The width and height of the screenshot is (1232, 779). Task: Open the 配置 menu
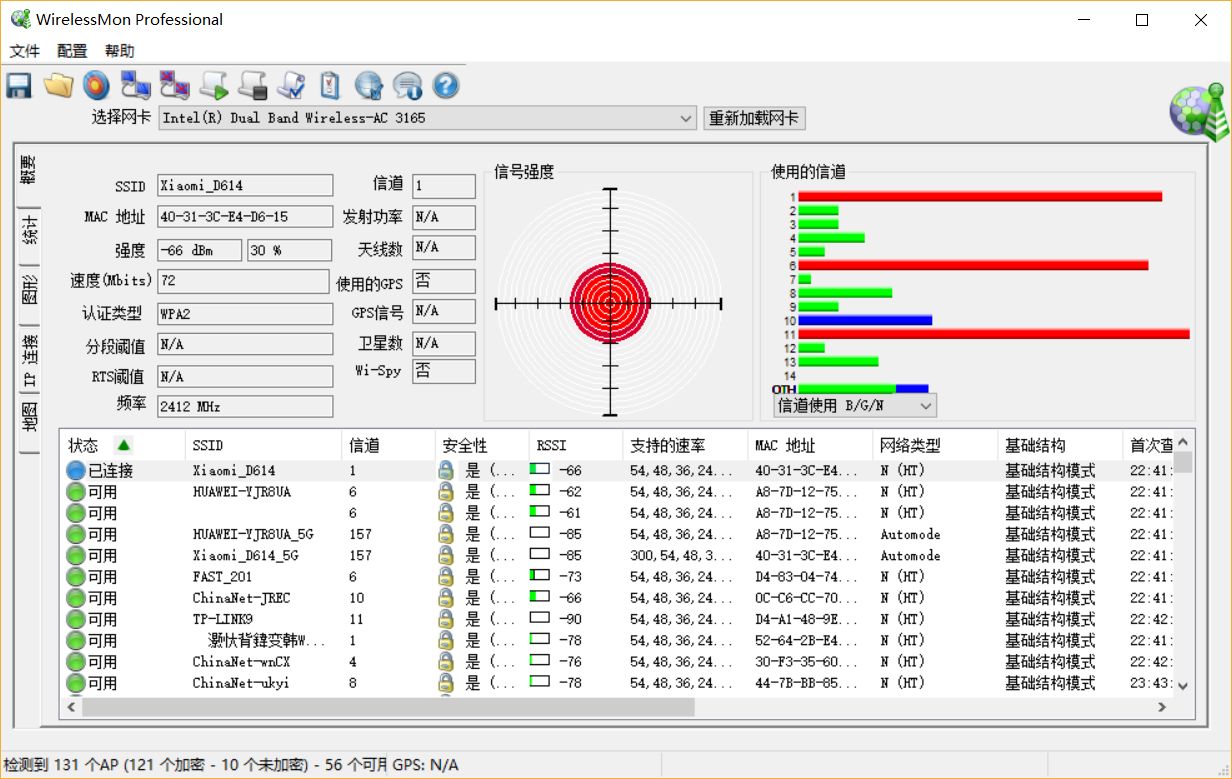[x=72, y=51]
